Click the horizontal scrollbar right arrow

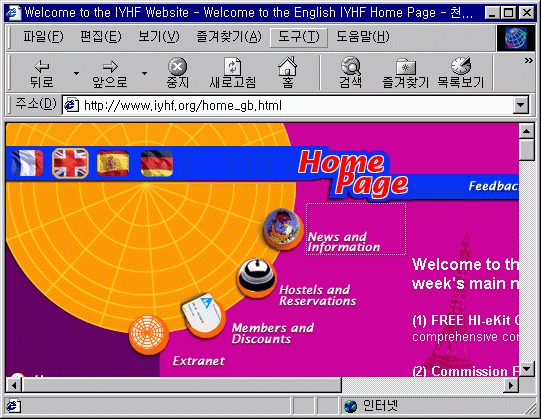(x=511, y=385)
